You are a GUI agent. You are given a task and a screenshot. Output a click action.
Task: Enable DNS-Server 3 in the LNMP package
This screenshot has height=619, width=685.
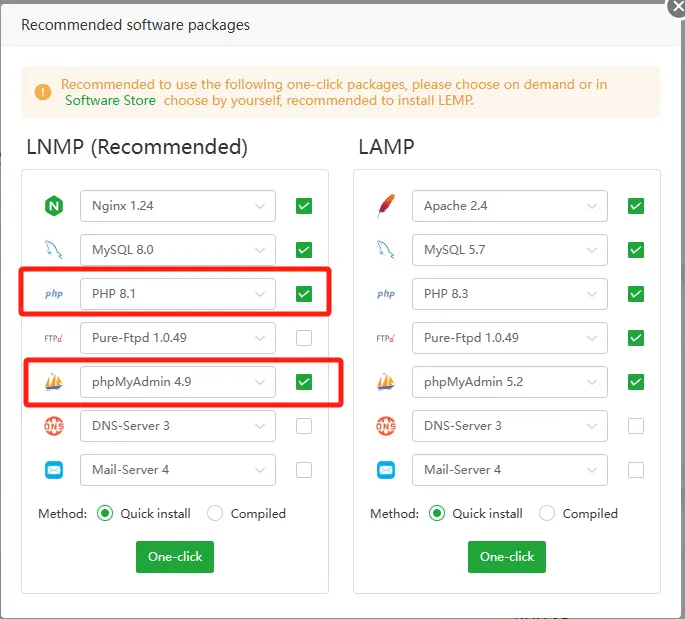[x=304, y=426]
